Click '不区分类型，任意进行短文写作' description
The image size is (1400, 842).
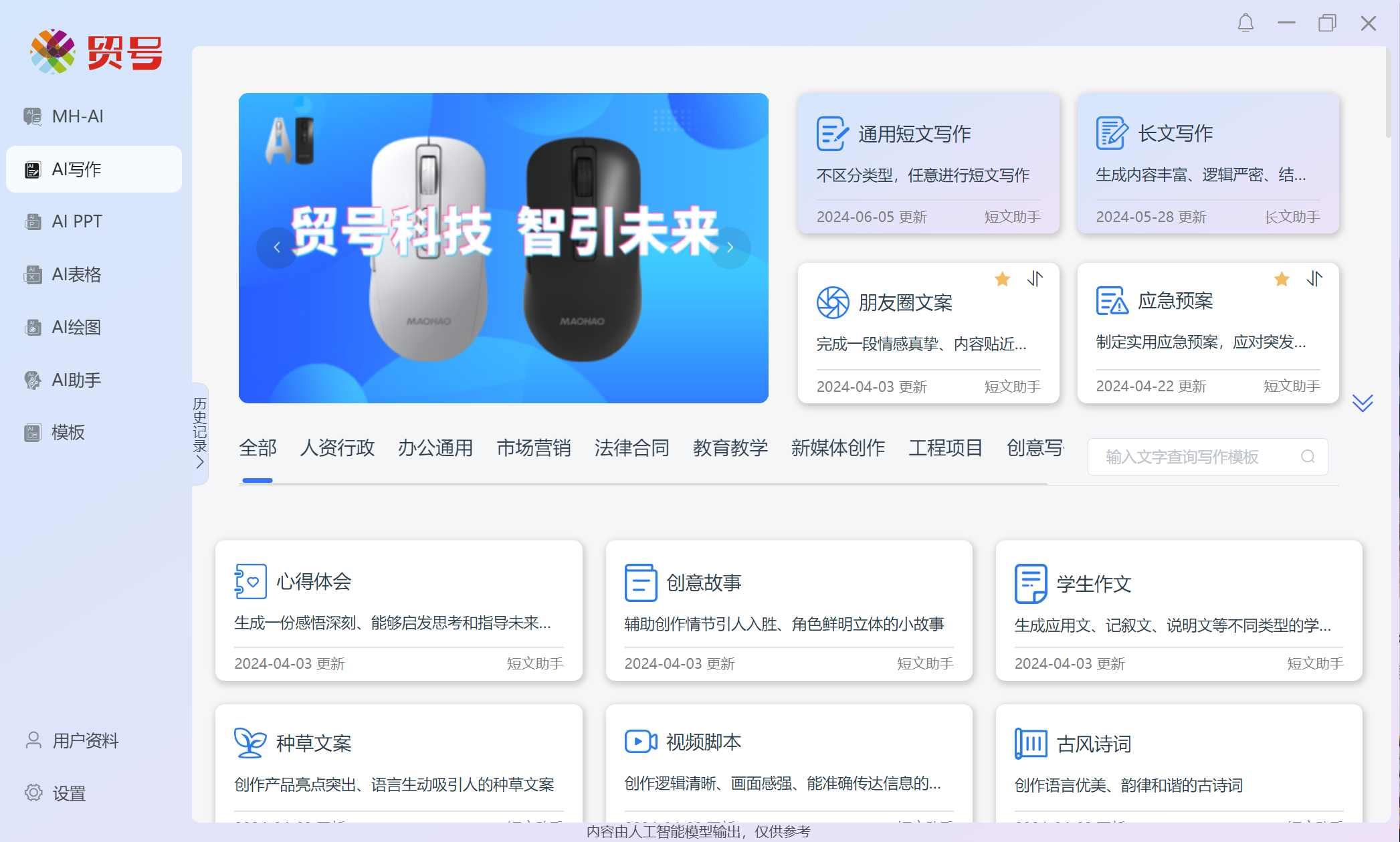coord(922,175)
